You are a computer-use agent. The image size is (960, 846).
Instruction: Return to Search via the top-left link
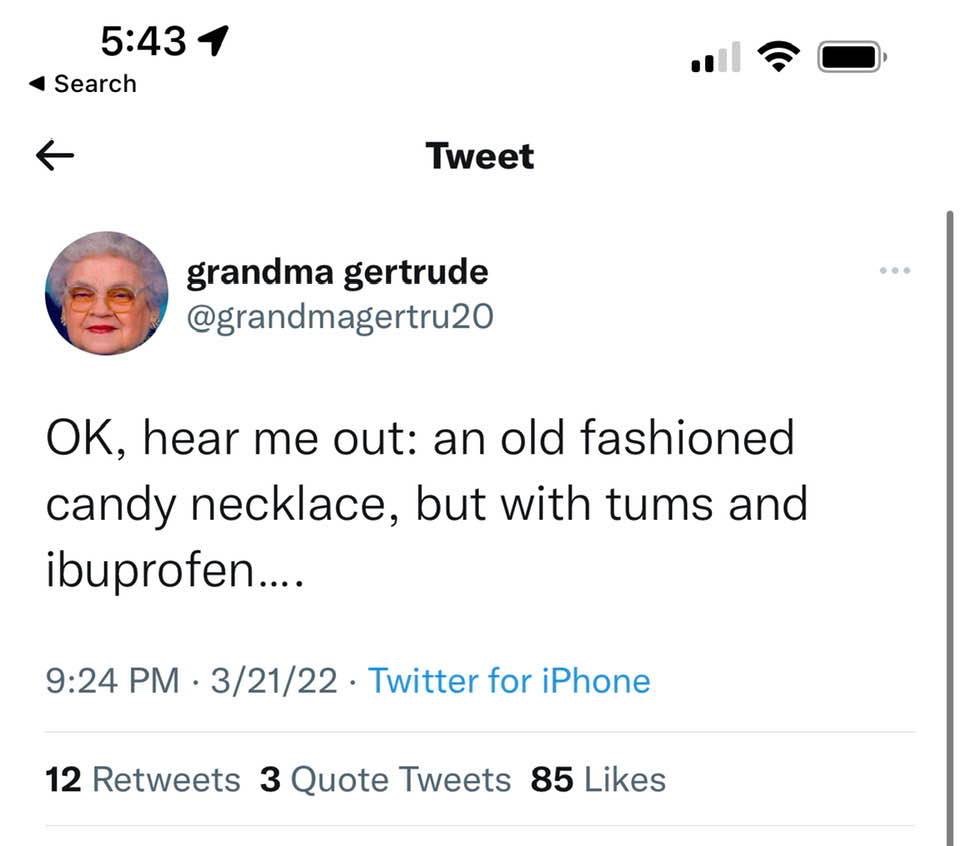coord(84,84)
